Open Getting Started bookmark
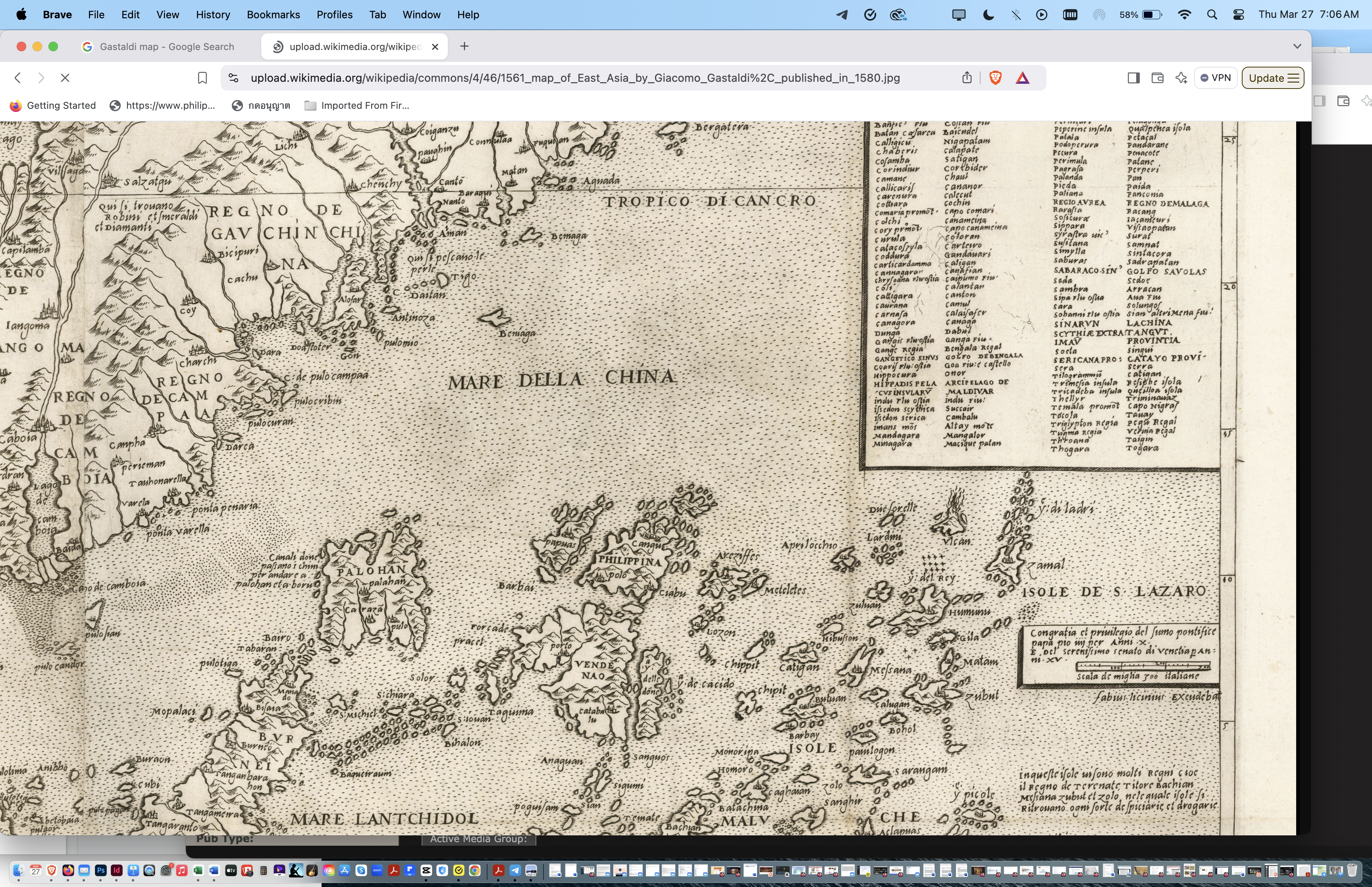The height and width of the screenshot is (887, 1372). click(x=53, y=105)
